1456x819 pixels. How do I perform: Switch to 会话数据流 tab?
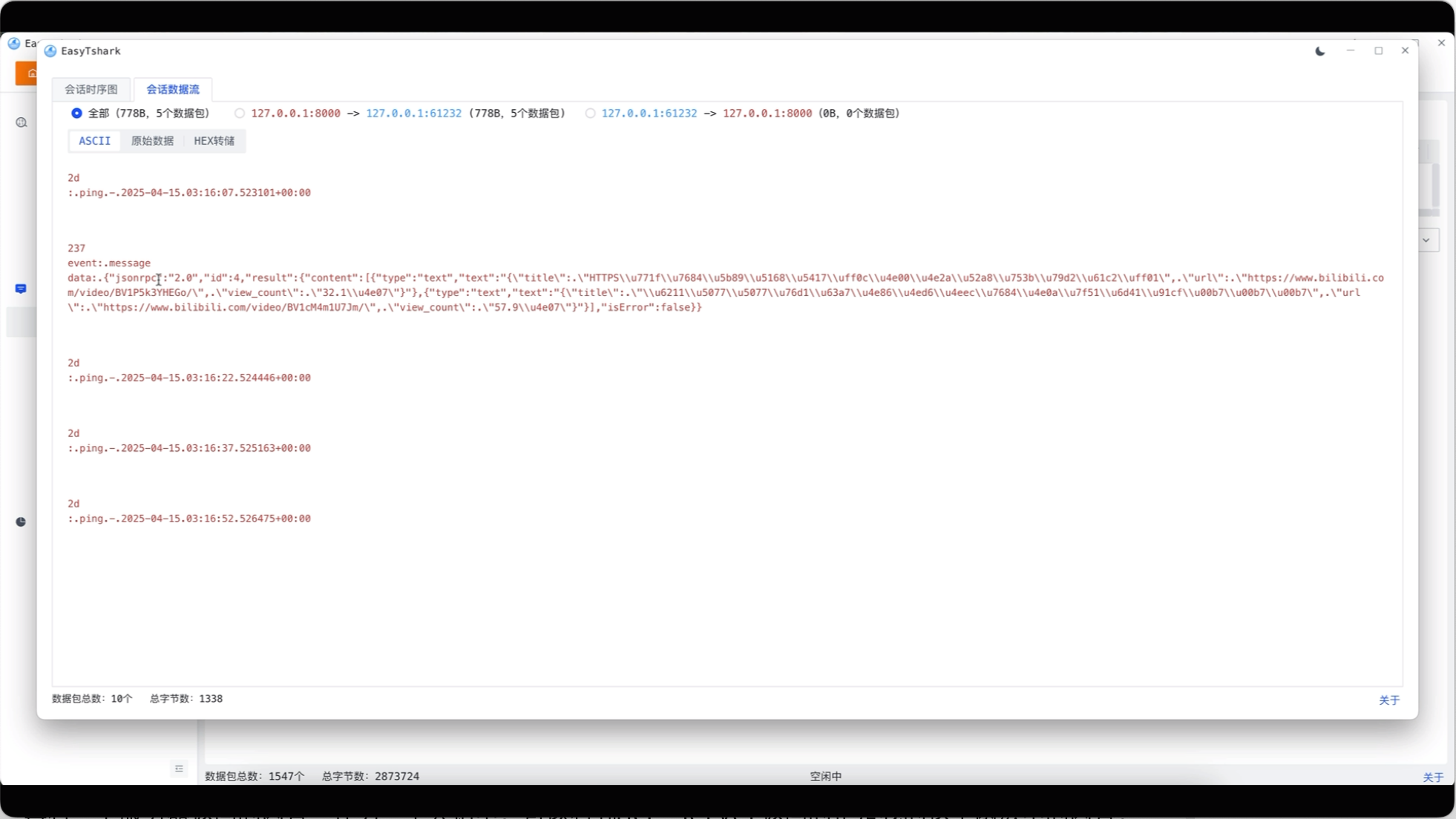pos(172,89)
